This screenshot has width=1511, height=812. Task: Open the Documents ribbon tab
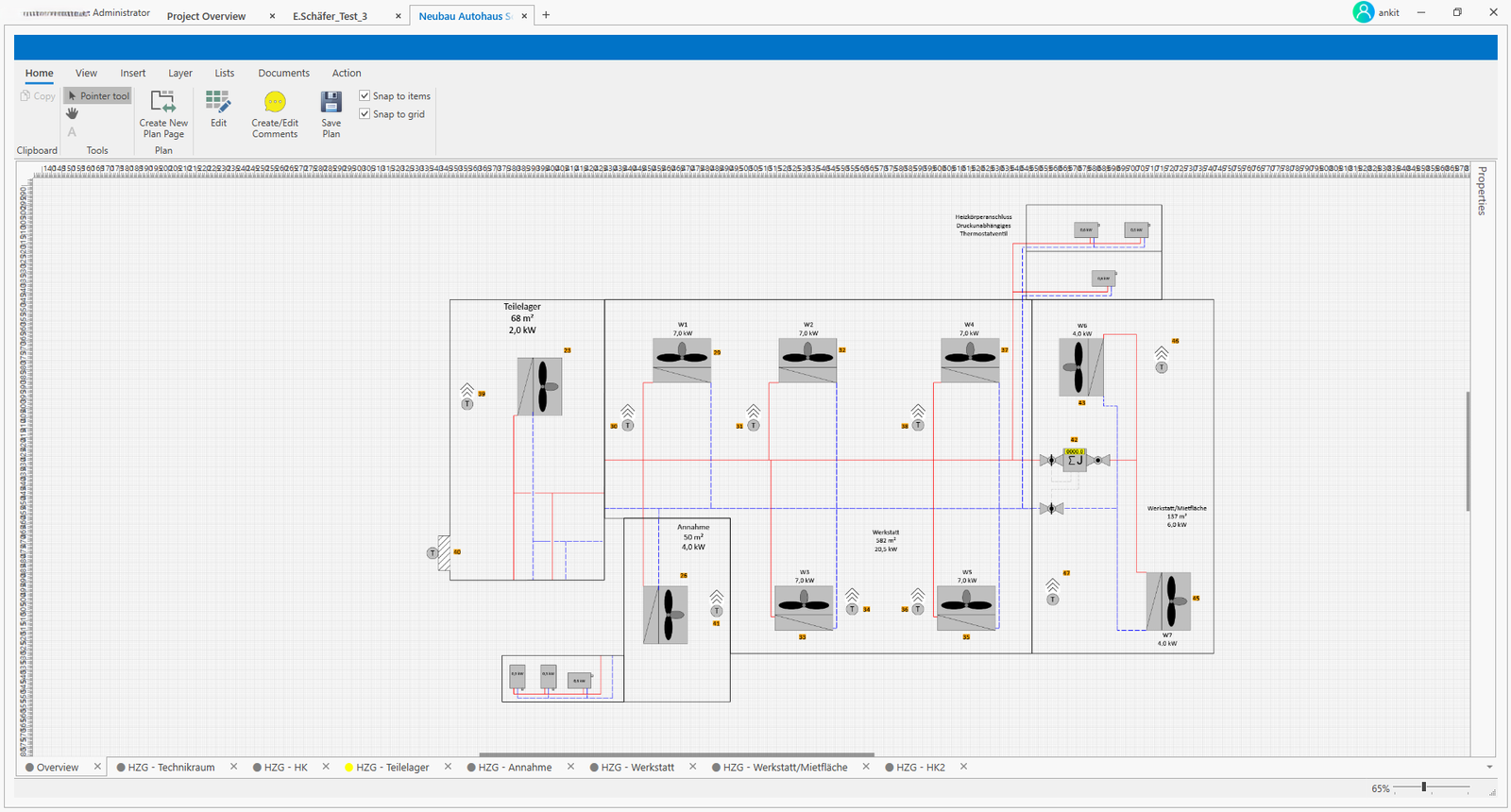point(283,73)
